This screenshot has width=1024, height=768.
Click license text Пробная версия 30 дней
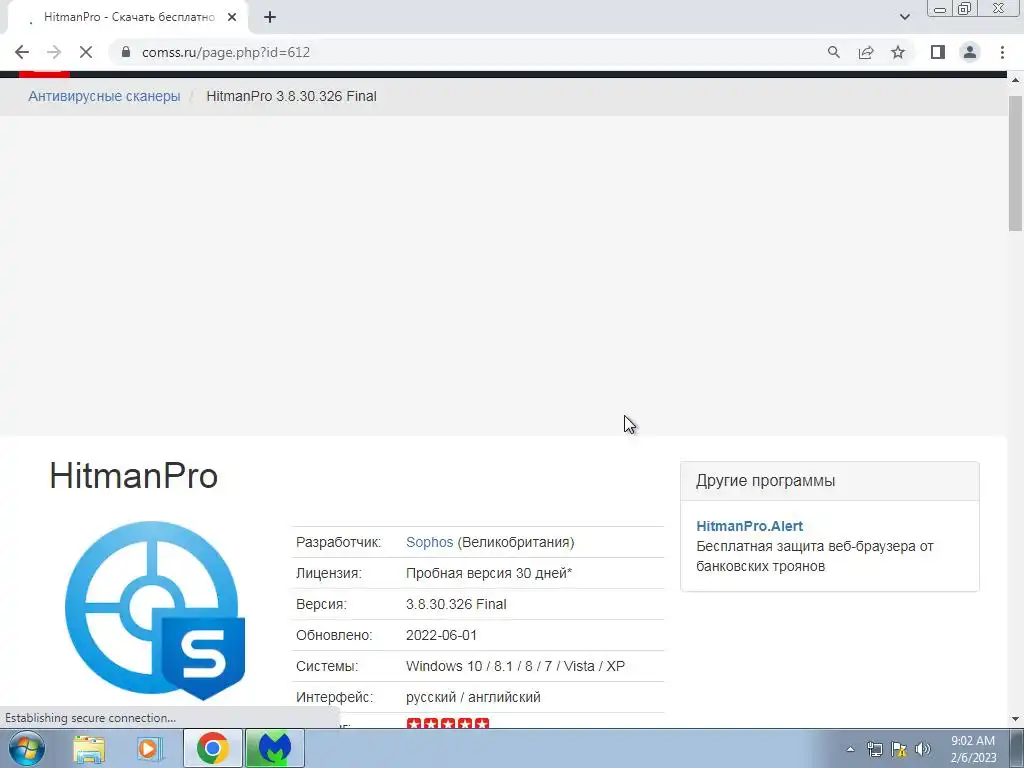pos(488,573)
